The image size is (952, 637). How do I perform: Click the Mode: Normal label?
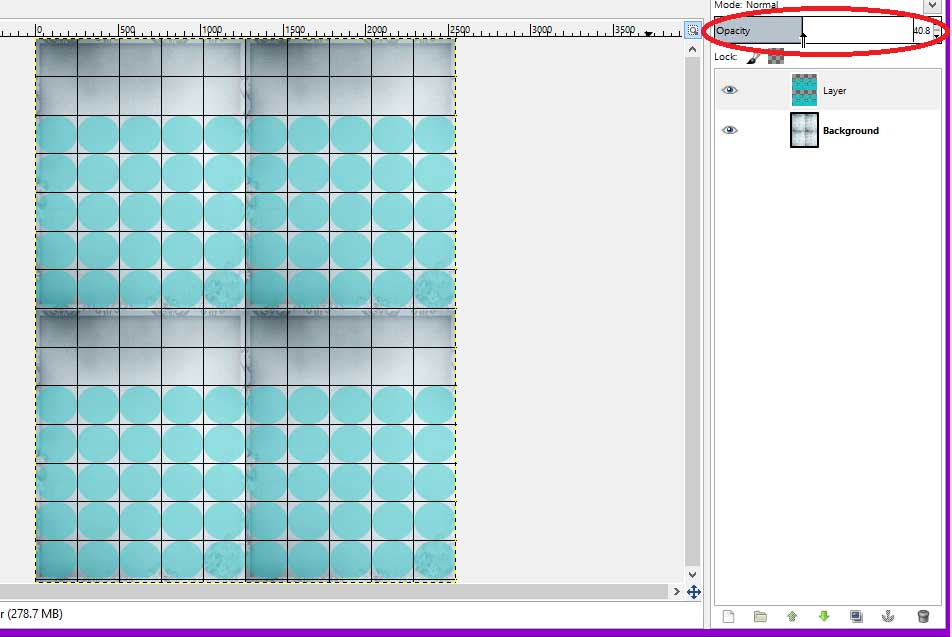pos(746,5)
